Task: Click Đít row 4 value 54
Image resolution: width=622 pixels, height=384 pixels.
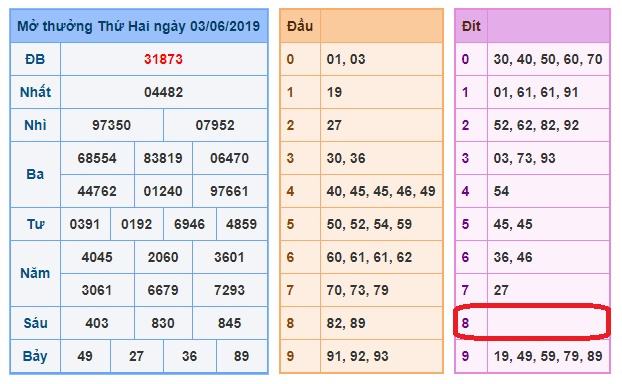Action: pos(501,191)
